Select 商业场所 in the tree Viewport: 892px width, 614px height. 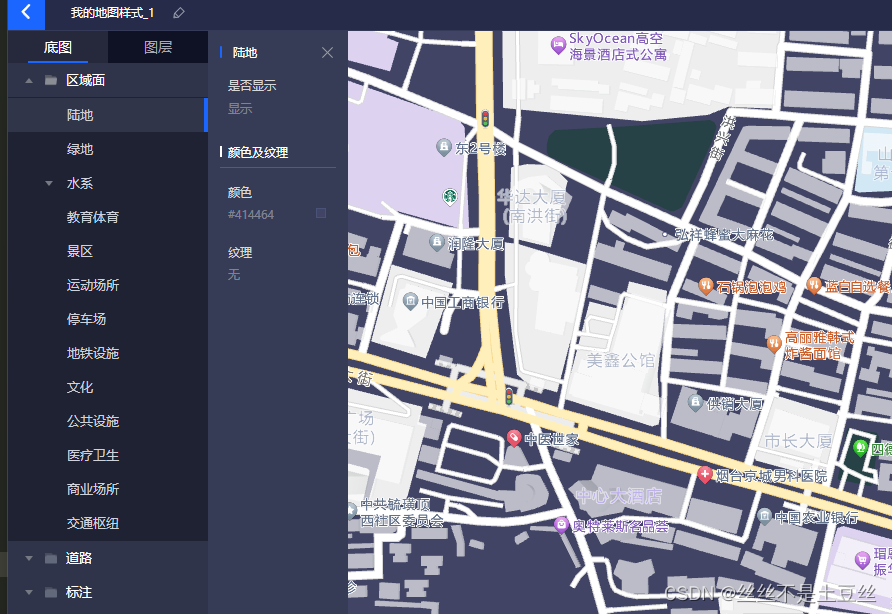tap(108, 489)
